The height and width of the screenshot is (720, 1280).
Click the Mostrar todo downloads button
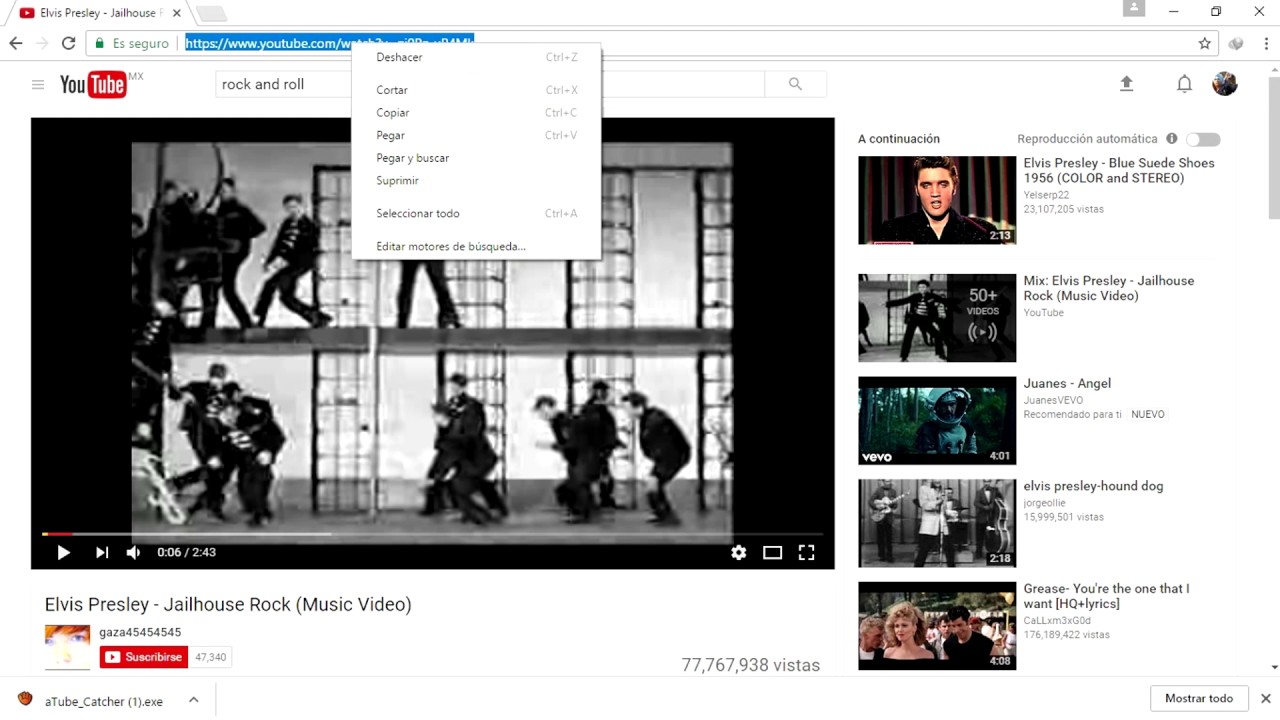click(x=1199, y=698)
